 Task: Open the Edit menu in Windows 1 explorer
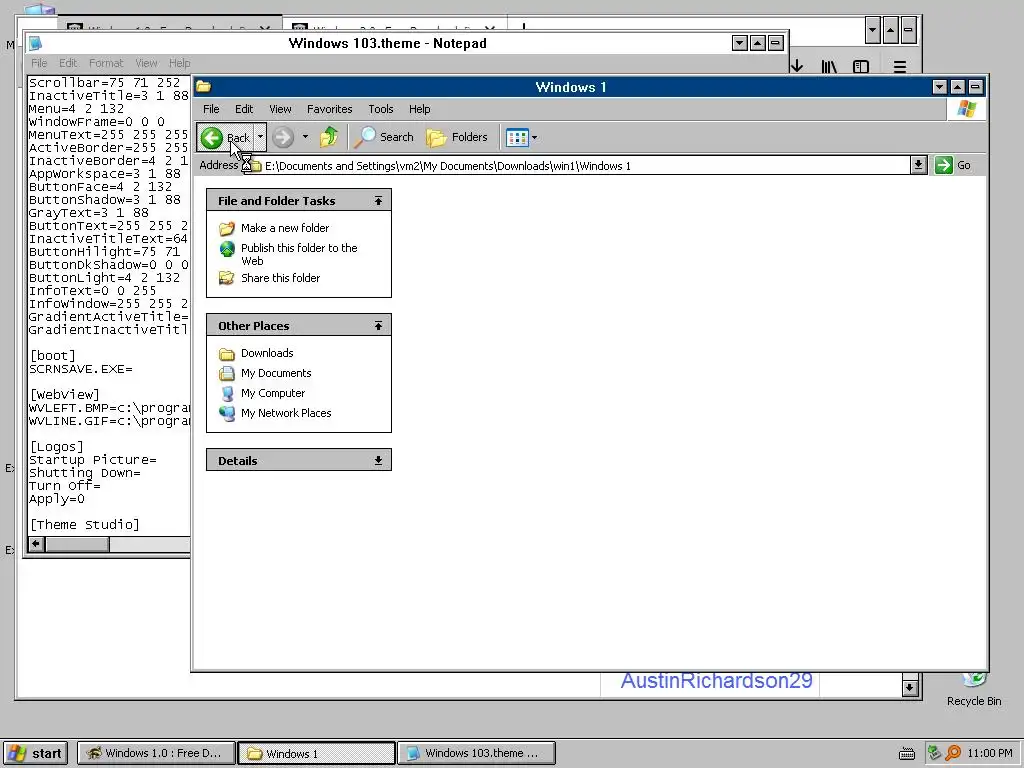(244, 109)
